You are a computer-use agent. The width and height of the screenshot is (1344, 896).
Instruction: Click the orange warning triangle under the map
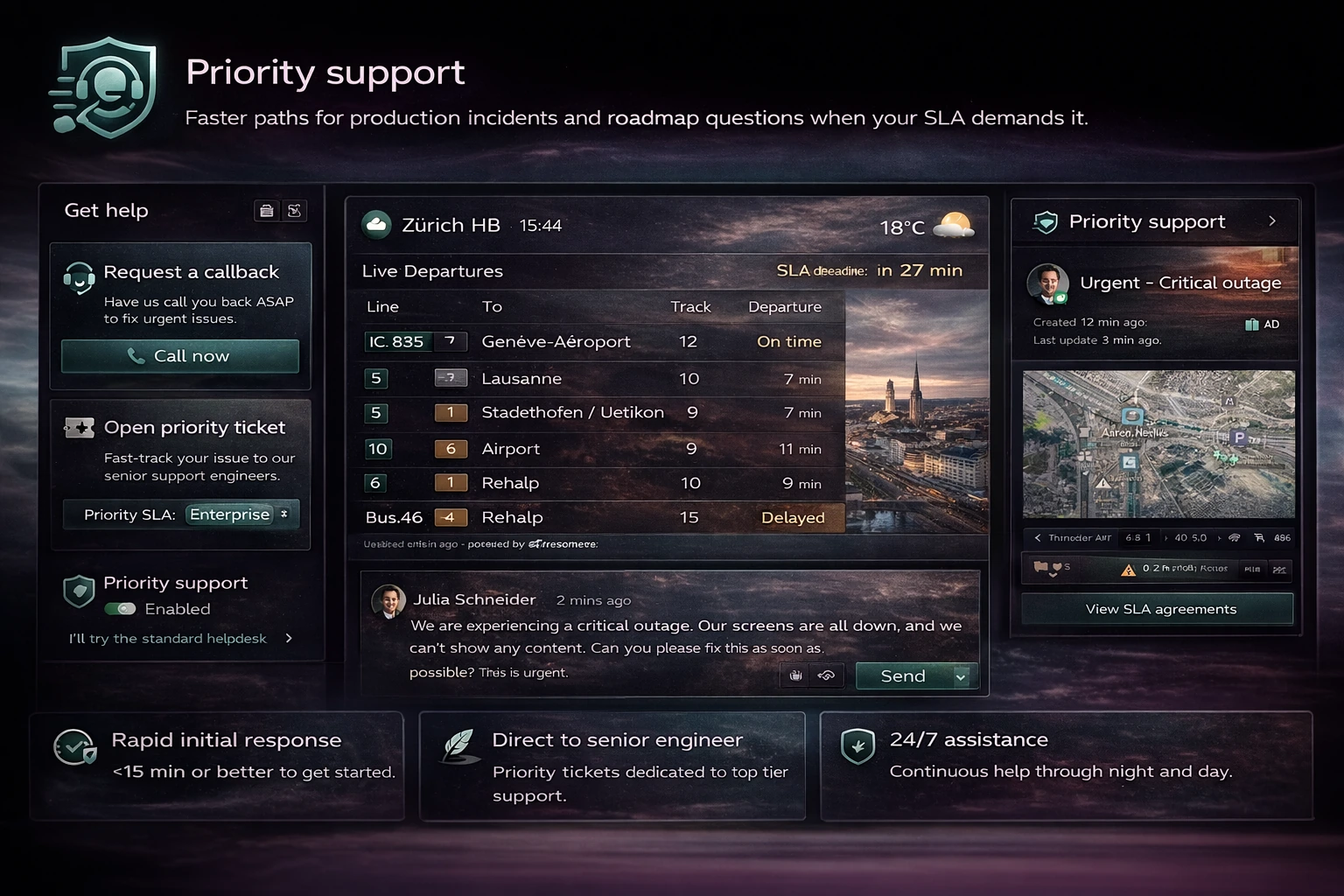coord(1128,570)
